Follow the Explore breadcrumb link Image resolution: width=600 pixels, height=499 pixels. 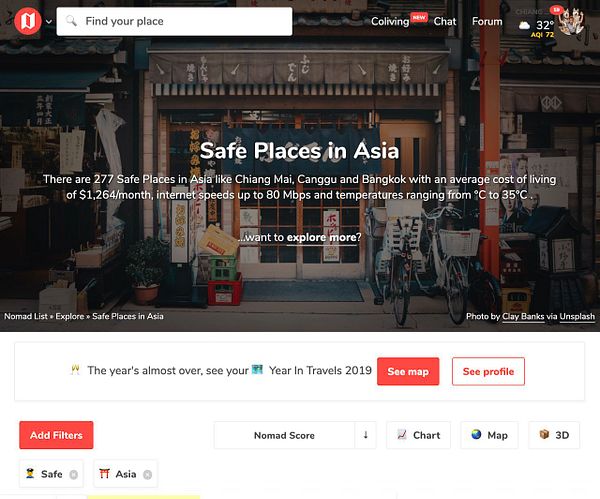point(70,316)
